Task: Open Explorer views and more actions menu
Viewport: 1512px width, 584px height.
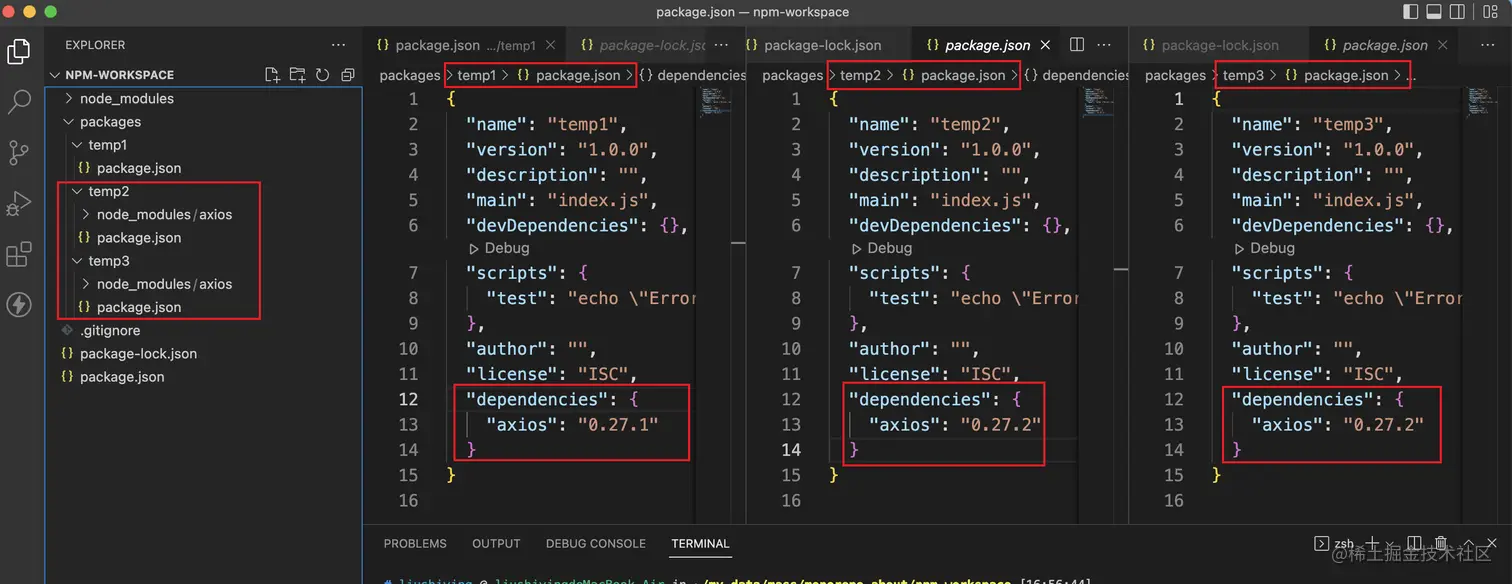Action: (x=339, y=45)
